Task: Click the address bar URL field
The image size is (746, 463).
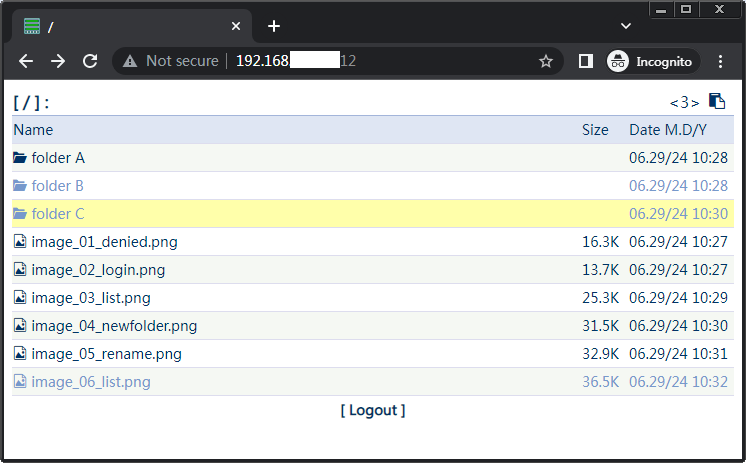Action: point(380,61)
